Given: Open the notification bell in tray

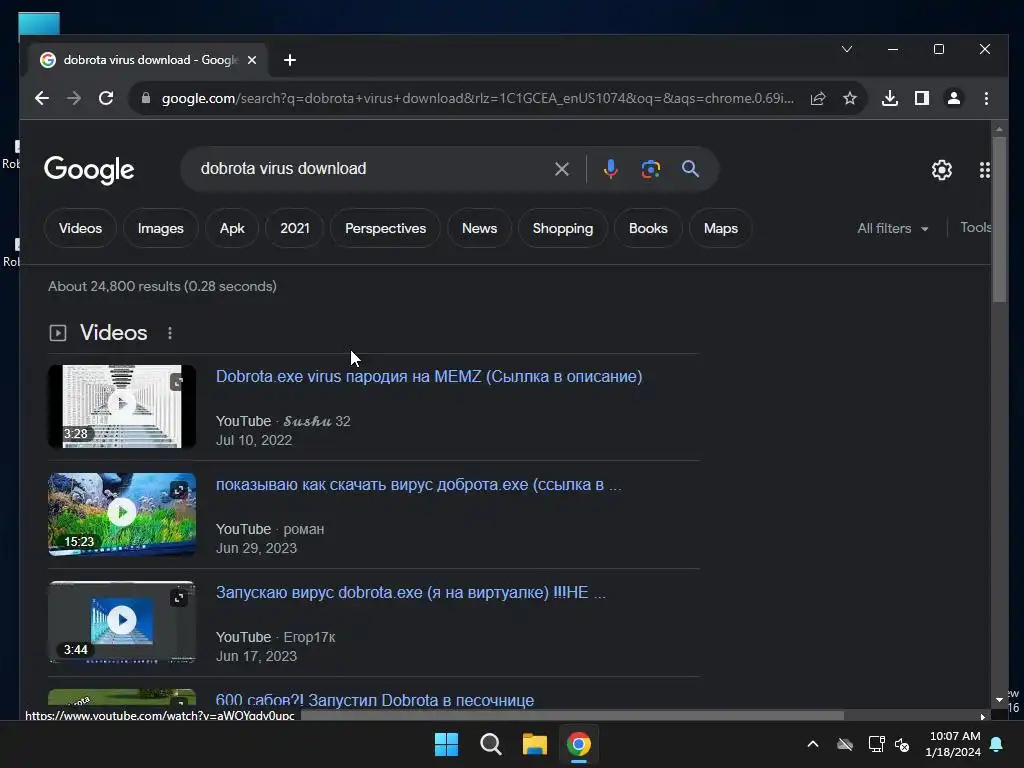Looking at the screenshot, I should pos(997,744).
